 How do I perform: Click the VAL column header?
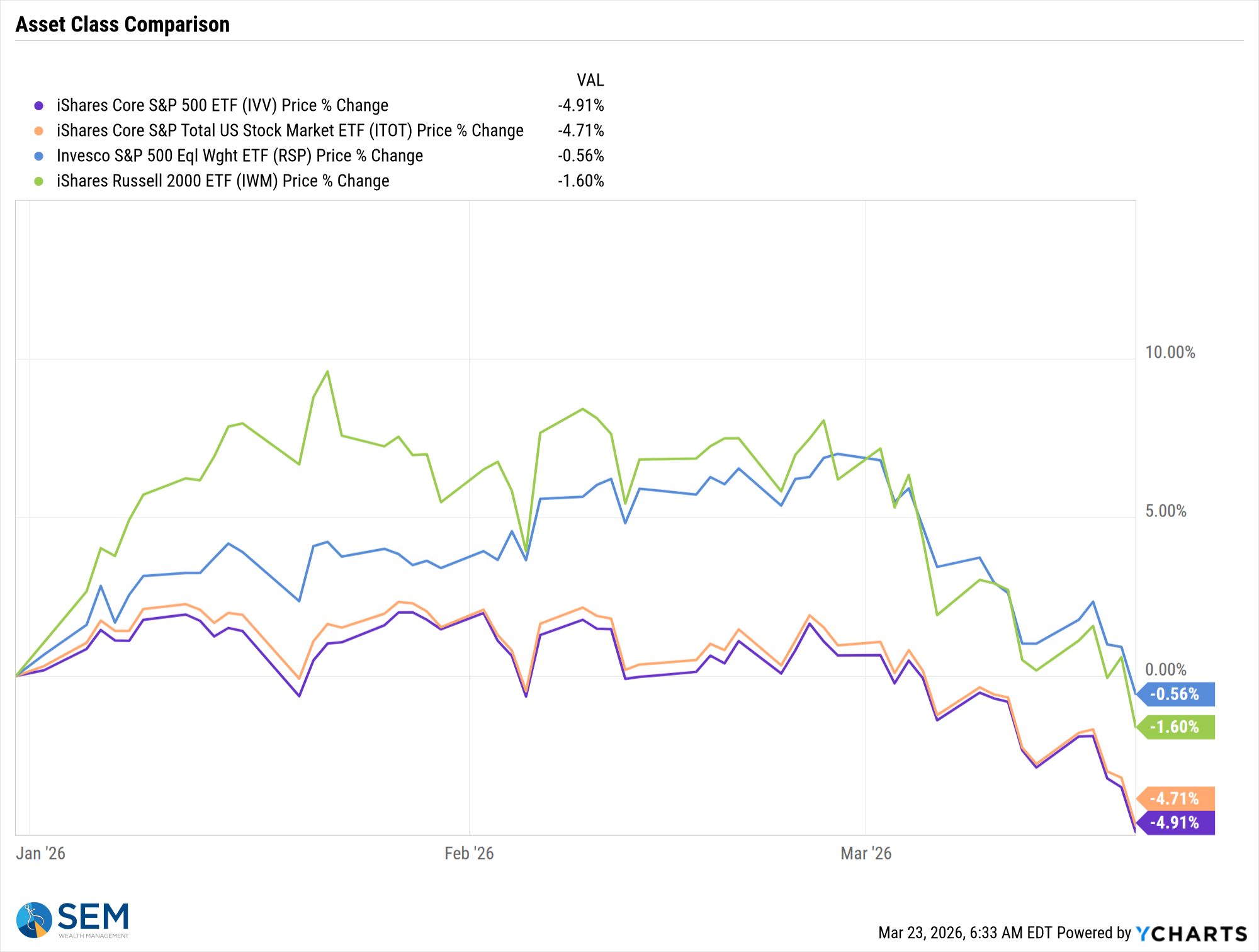coord(590,81)
